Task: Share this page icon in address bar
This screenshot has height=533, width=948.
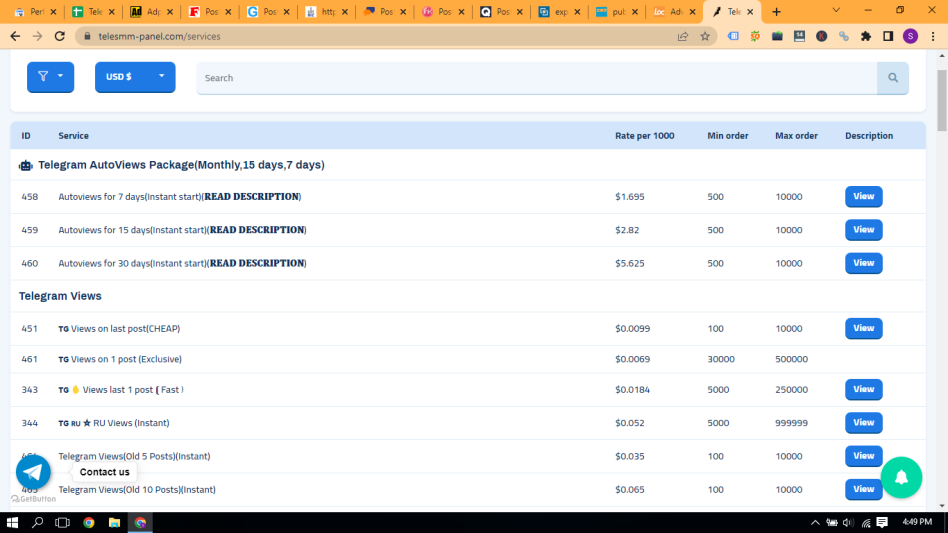Action: (683, 36)
